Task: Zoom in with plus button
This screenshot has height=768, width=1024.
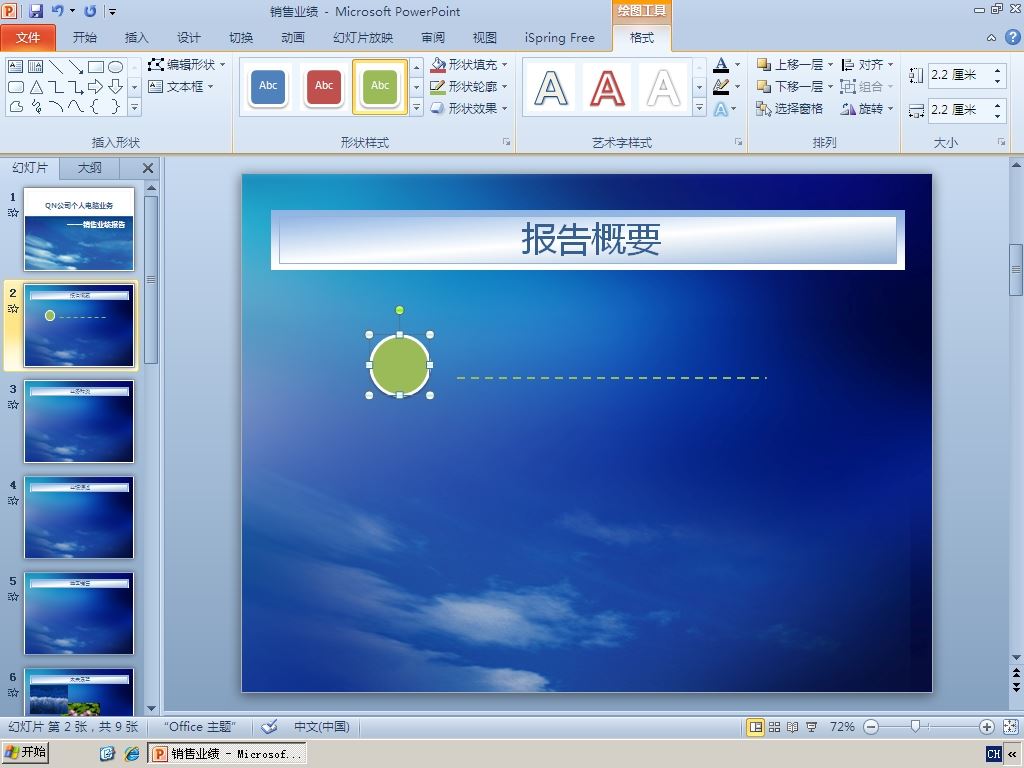Action: (x=987, y=727)
